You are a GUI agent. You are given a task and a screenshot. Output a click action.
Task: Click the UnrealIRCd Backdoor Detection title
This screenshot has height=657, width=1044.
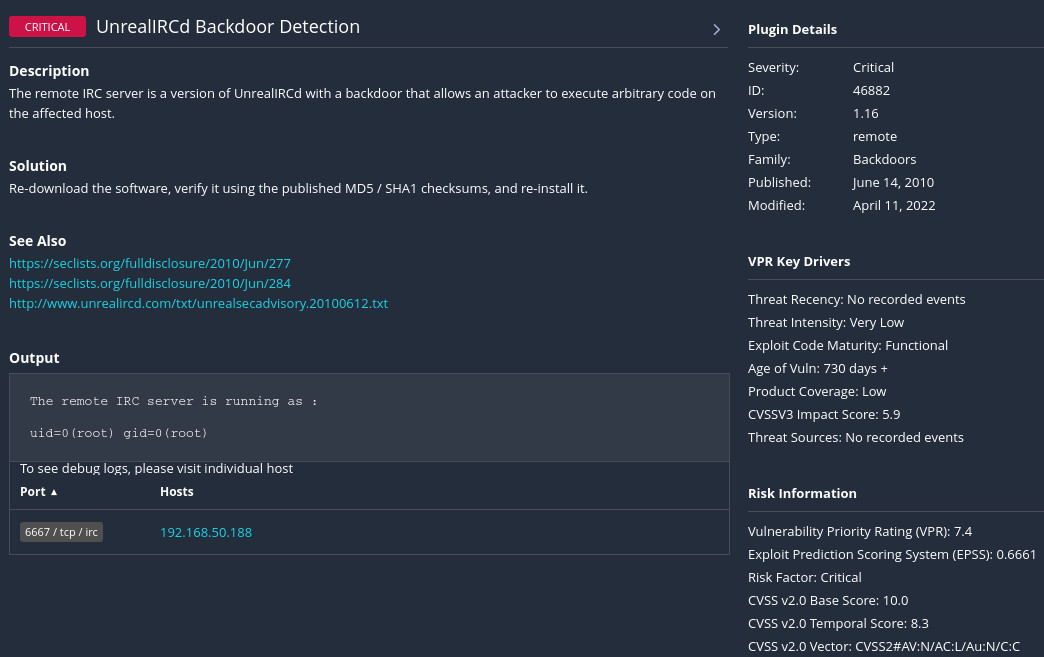tap(228, 27)
